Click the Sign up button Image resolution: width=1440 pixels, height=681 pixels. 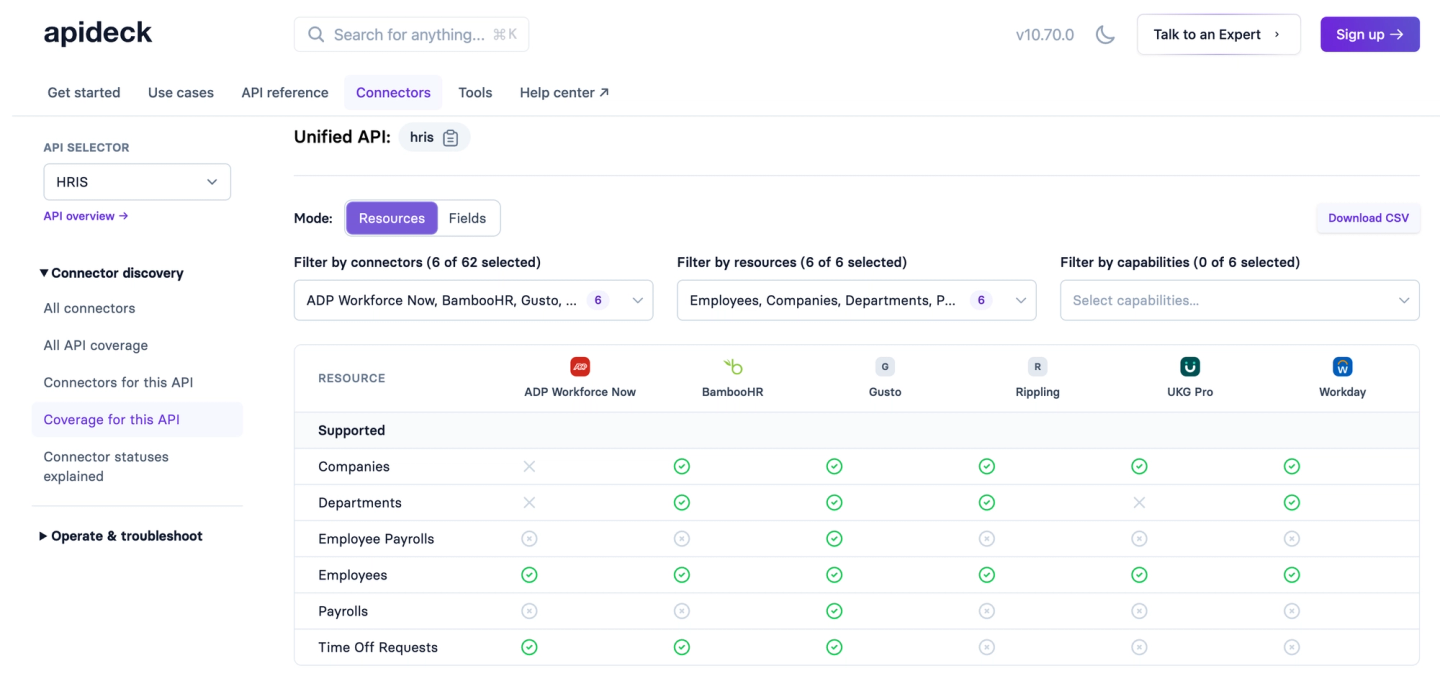pyautogui.click(x=1369, y=34)
